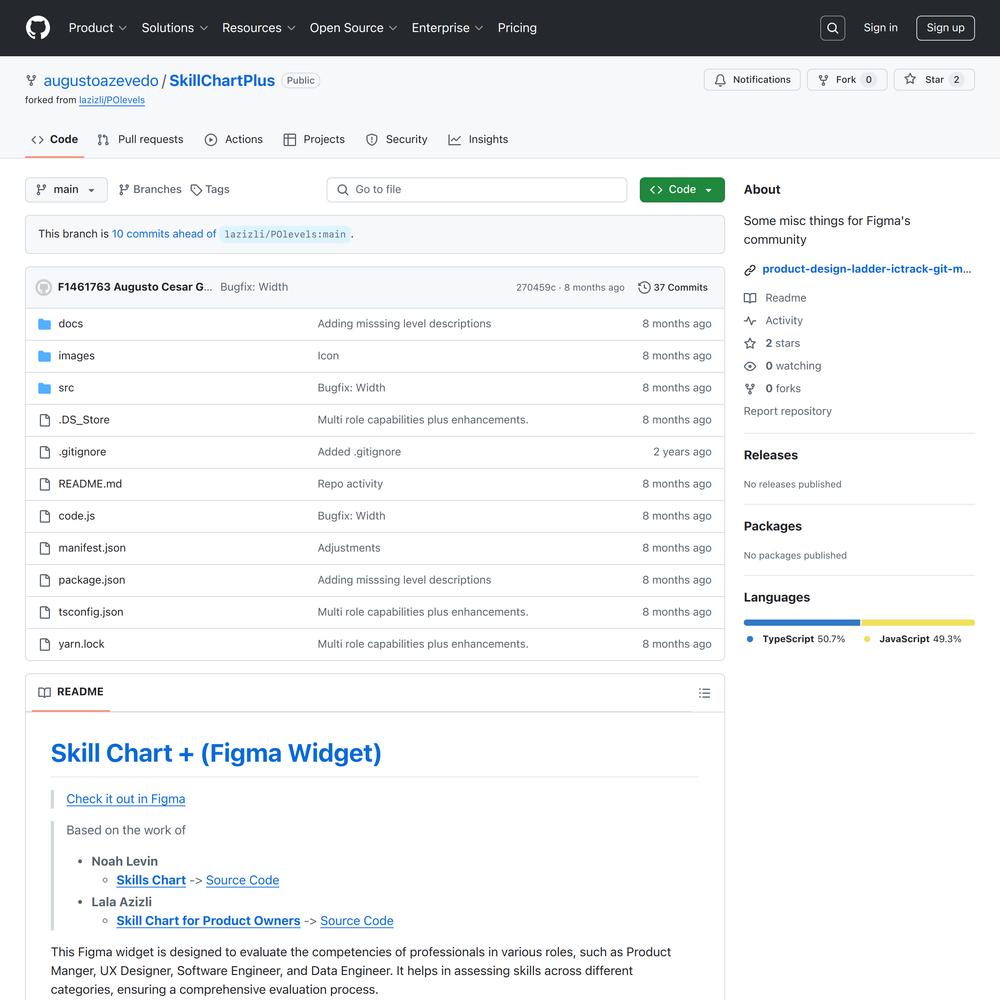
Task: Click the Notifications button
Action: tap(752, 80)
